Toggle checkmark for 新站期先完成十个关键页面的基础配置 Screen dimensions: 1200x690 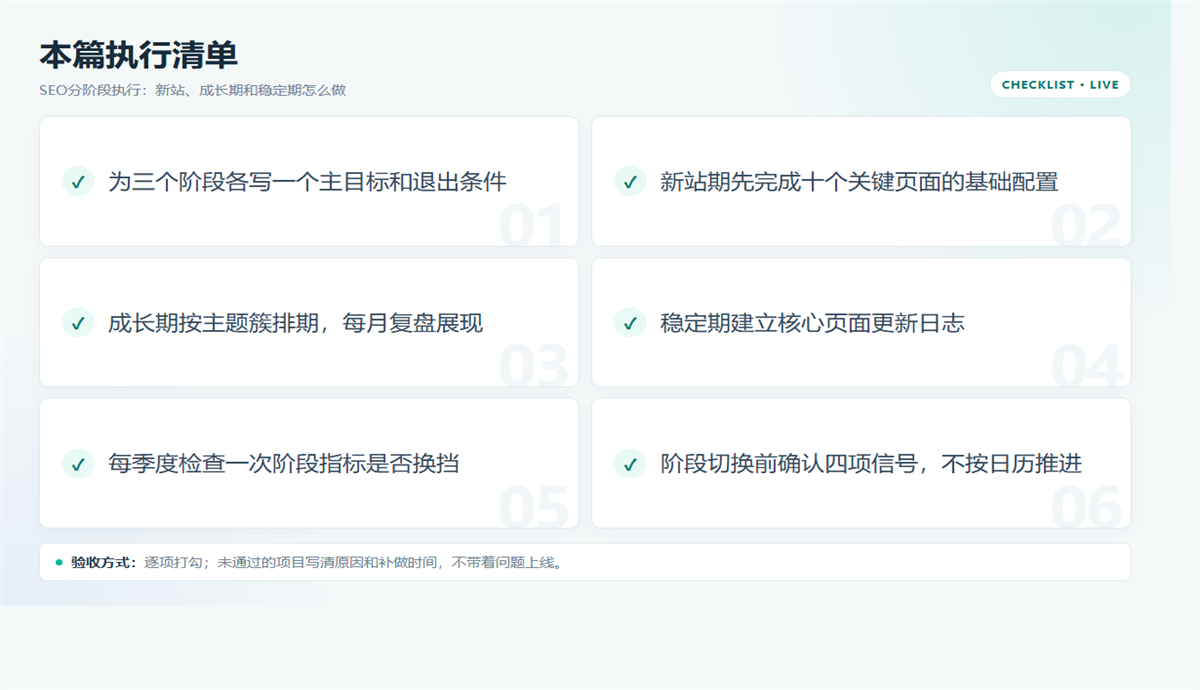tap(629, 181)
